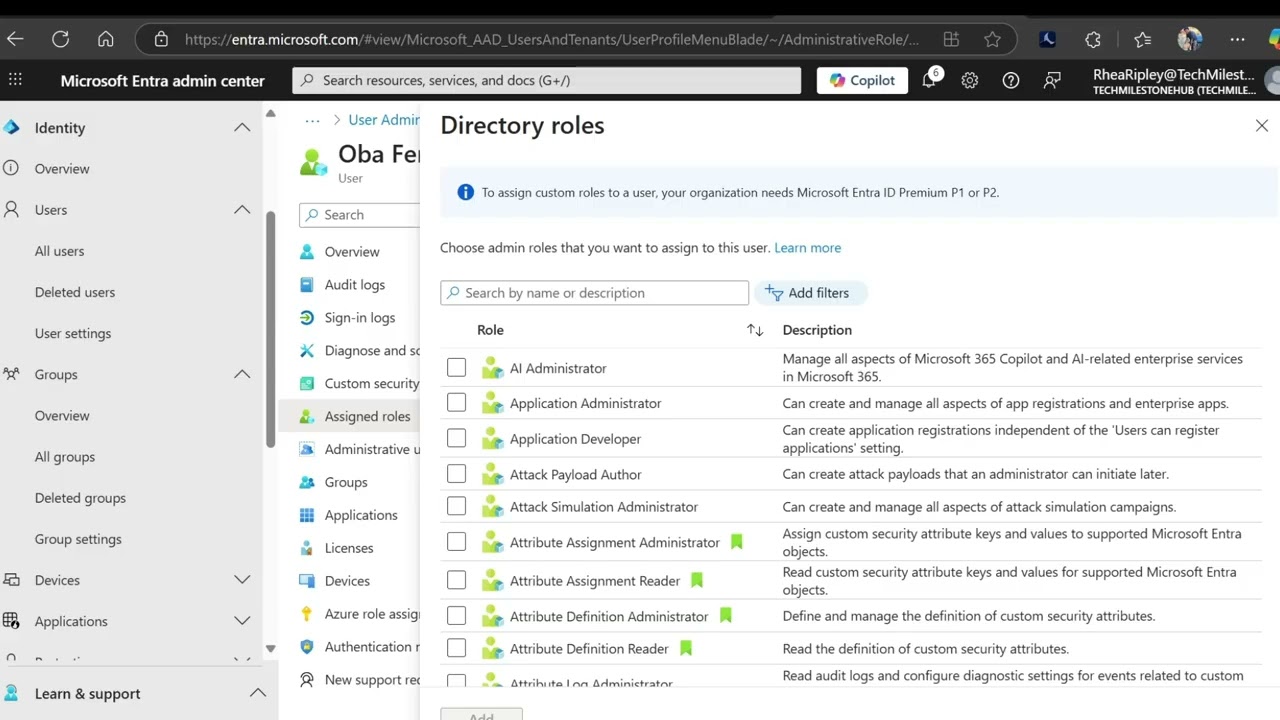The height and width of the screenshot is (720, 1280).
Task: Click the Attack Payload Author role icon
Action: [492, 474]
